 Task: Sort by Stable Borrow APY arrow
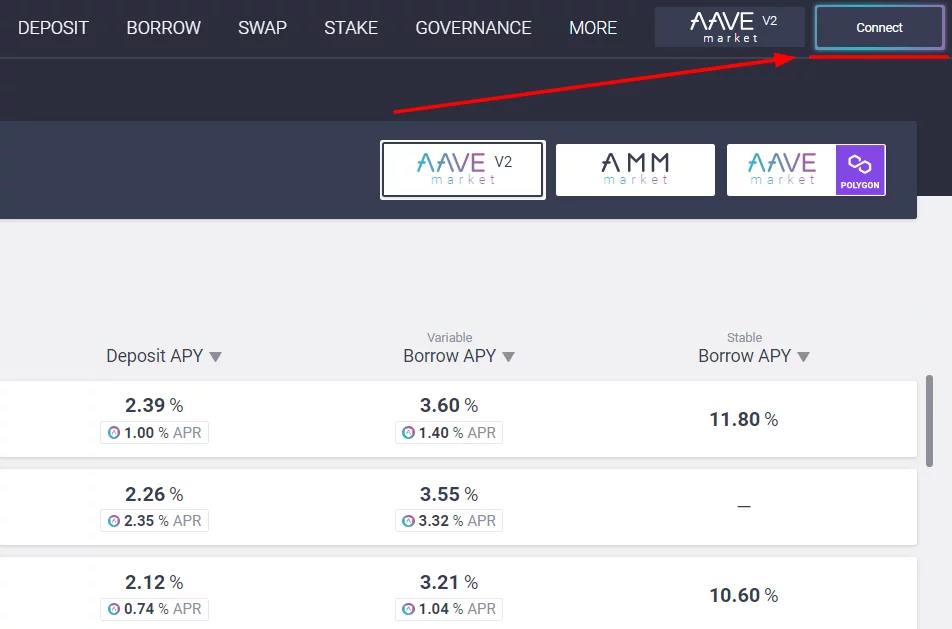[803, 357]
